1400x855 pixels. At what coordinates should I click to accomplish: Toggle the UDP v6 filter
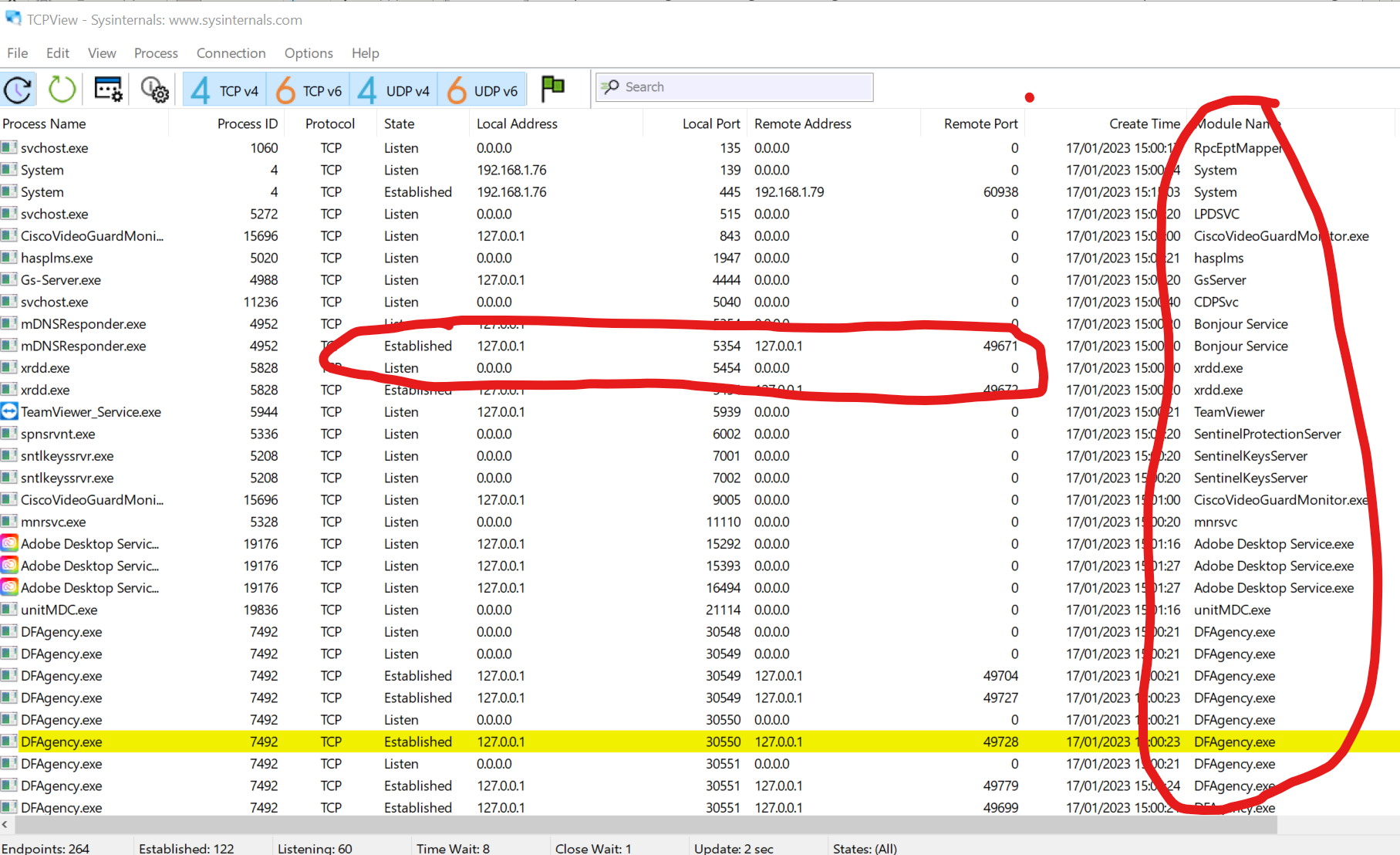(x=482, y=90)
